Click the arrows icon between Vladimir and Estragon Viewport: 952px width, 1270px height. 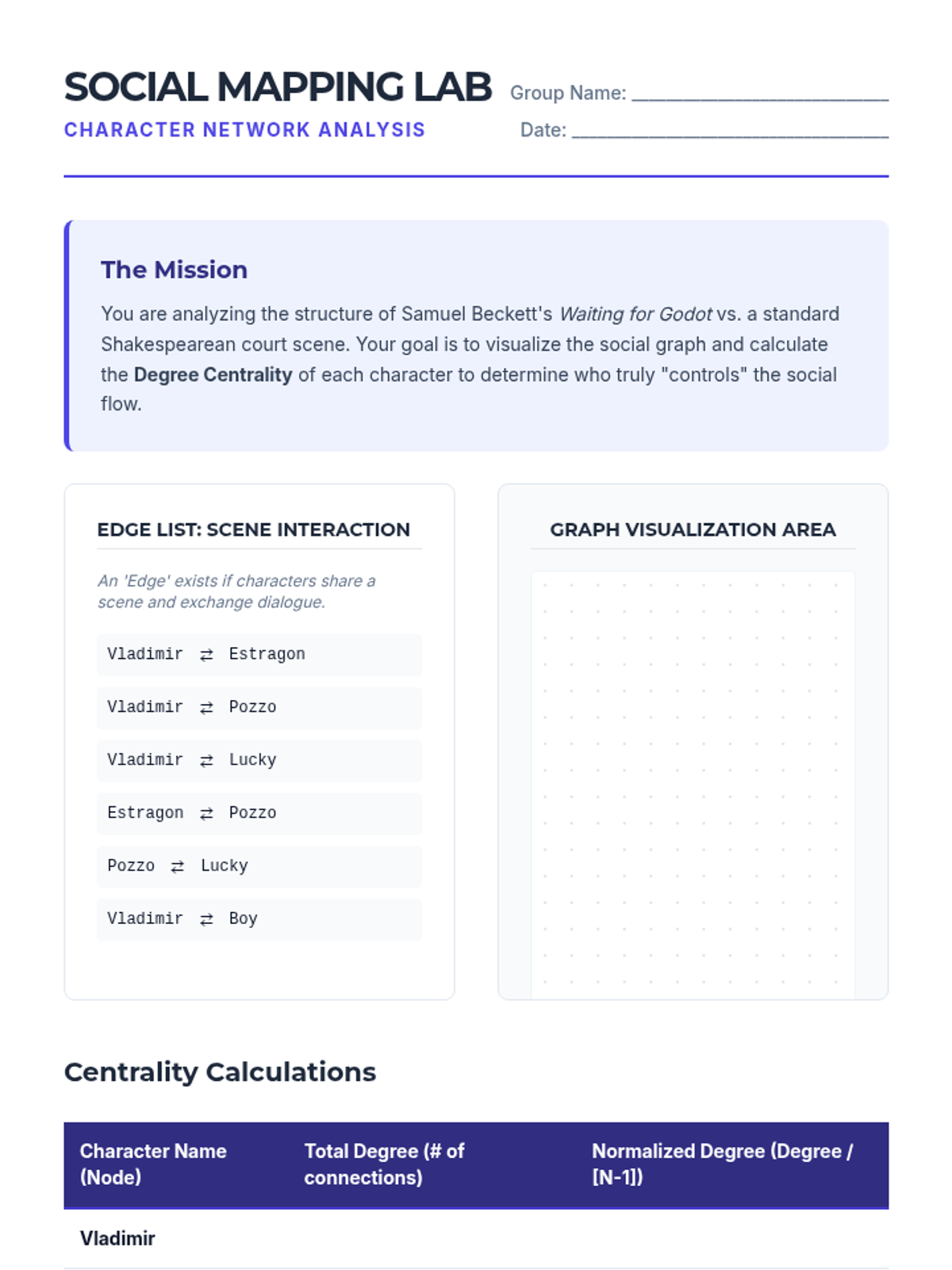206,655
